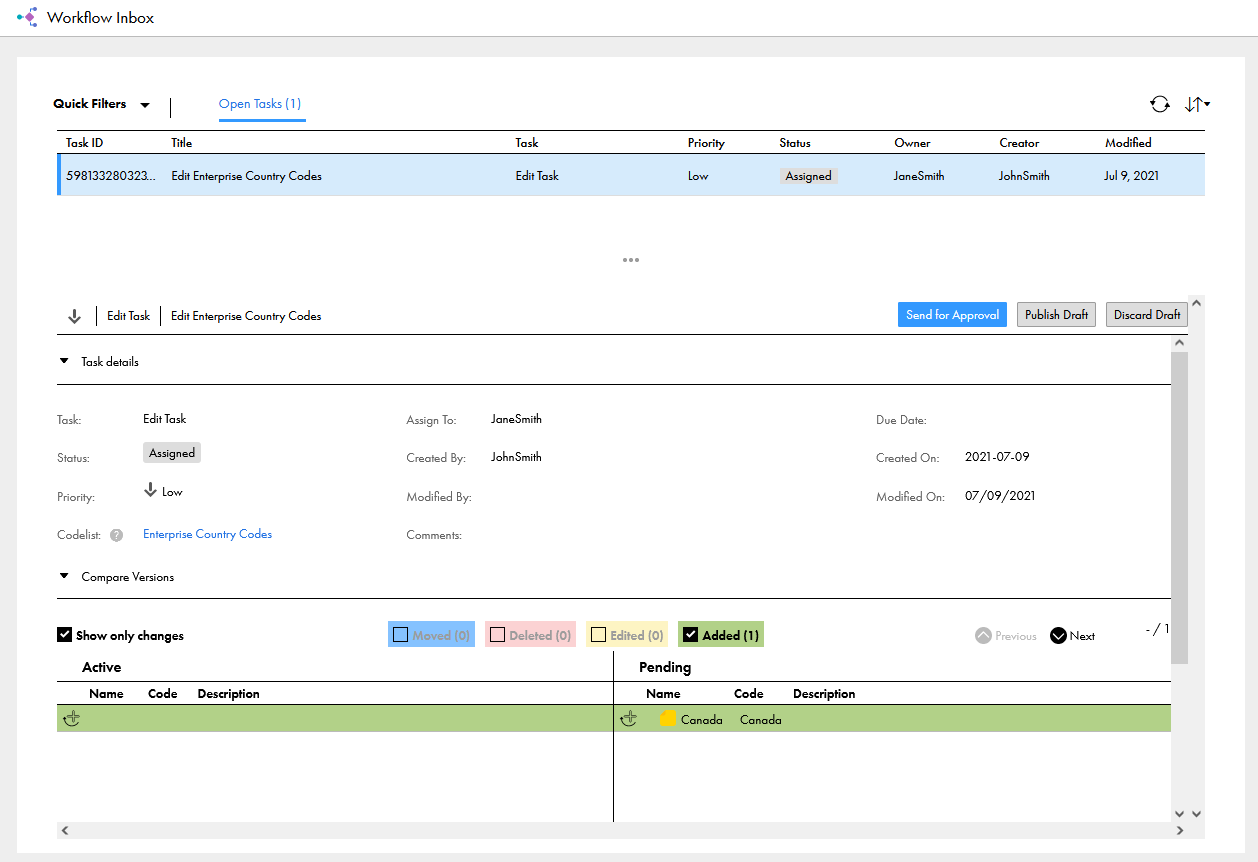Screen dimensions: 1258x862
Task: Click the Owner column header
Action: pyautogui.click(x=912, y=143)
